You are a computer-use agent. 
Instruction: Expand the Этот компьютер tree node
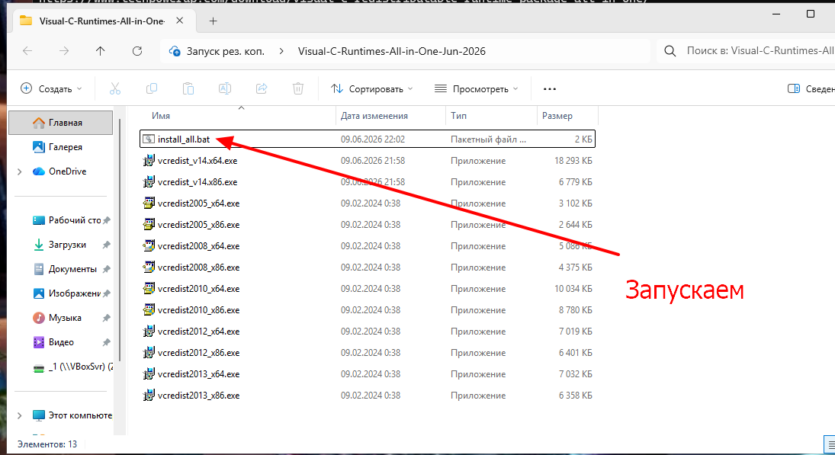20,416
